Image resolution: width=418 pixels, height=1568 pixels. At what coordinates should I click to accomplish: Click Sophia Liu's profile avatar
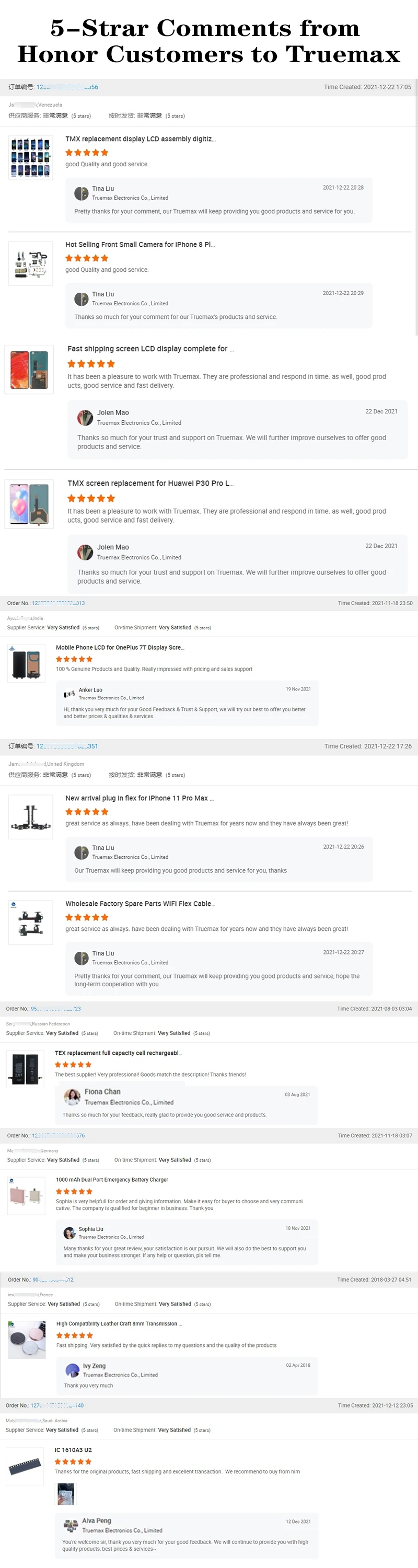point(69,1232)
